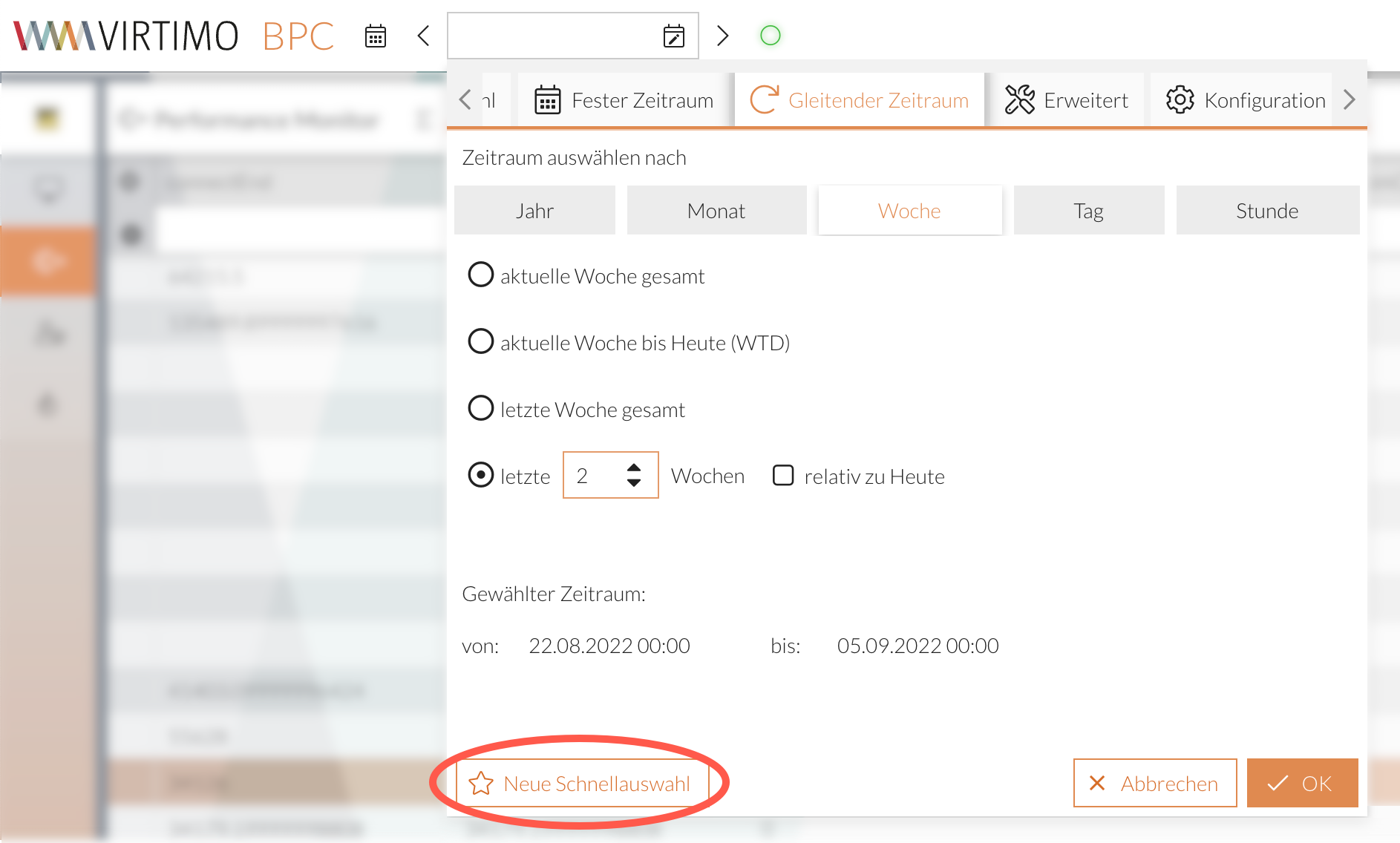Click the green circle status indicator

pos(771,36)
